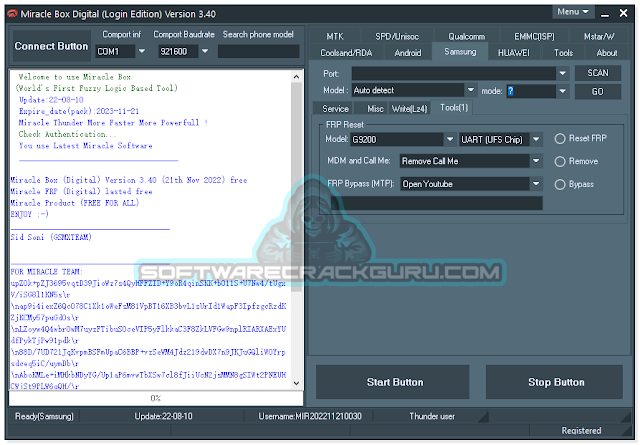This screenshot has height=445, width=640.
Task: Select the Reset FRP radio button
Action: click(x=560, y=139)
